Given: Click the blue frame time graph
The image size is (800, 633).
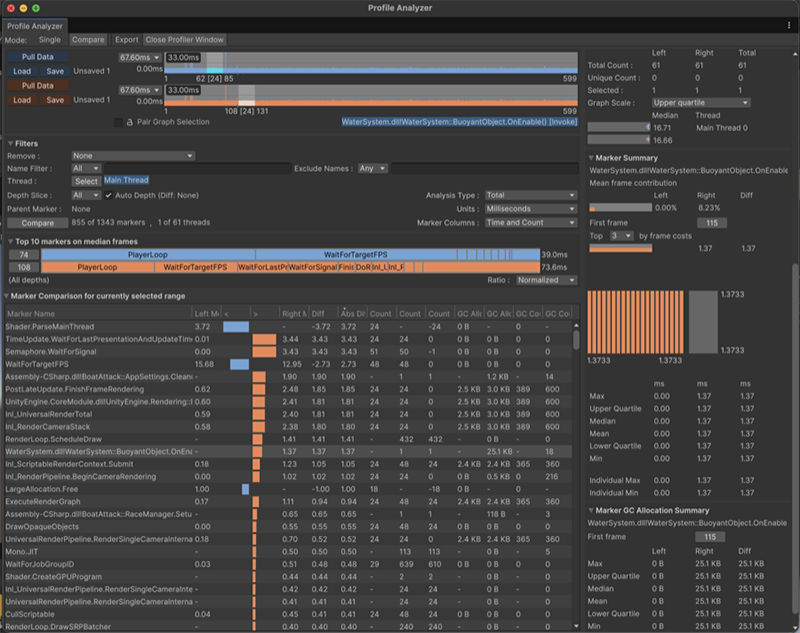Looking at the screenshot, I should (x=371, y=63).
